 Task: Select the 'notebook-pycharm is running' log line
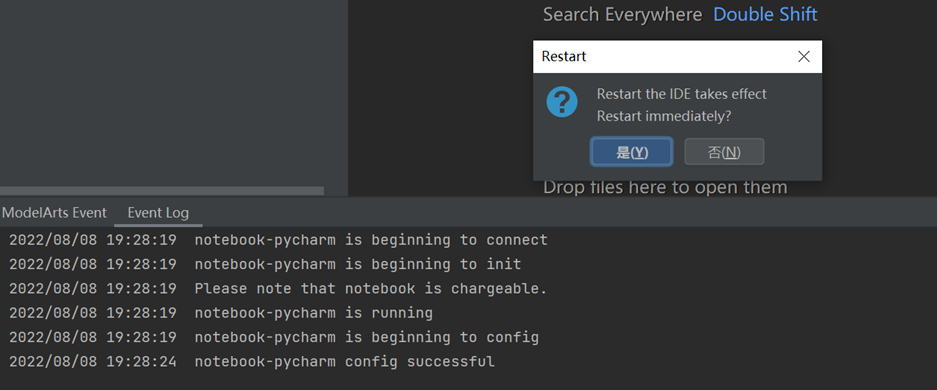(x=221, y=313)
